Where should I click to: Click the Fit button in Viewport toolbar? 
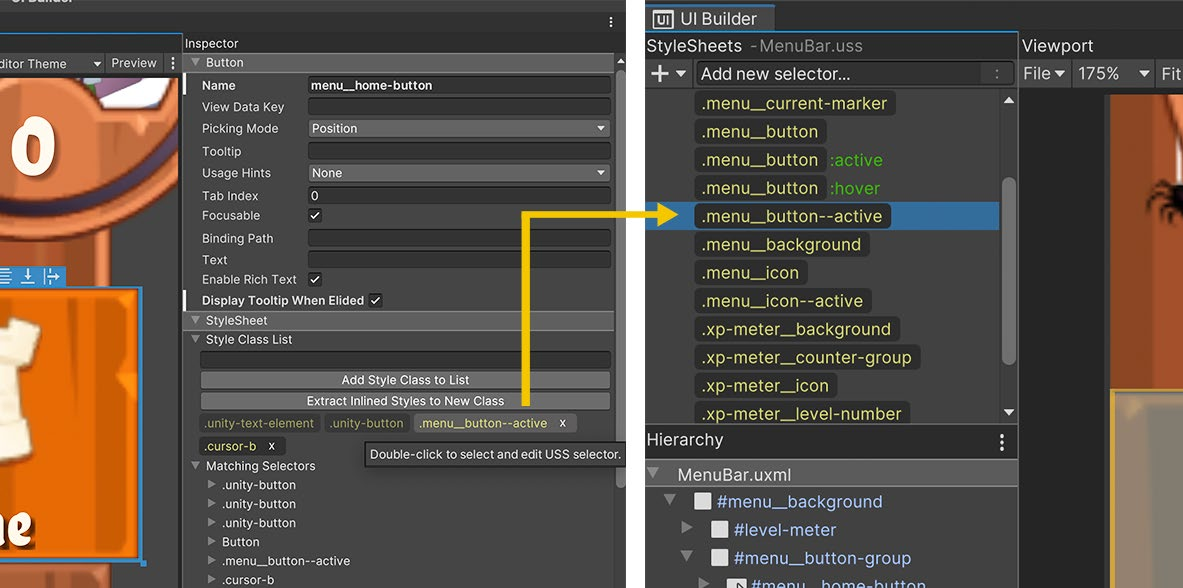pyautogui.click(x=1170, y=74)
